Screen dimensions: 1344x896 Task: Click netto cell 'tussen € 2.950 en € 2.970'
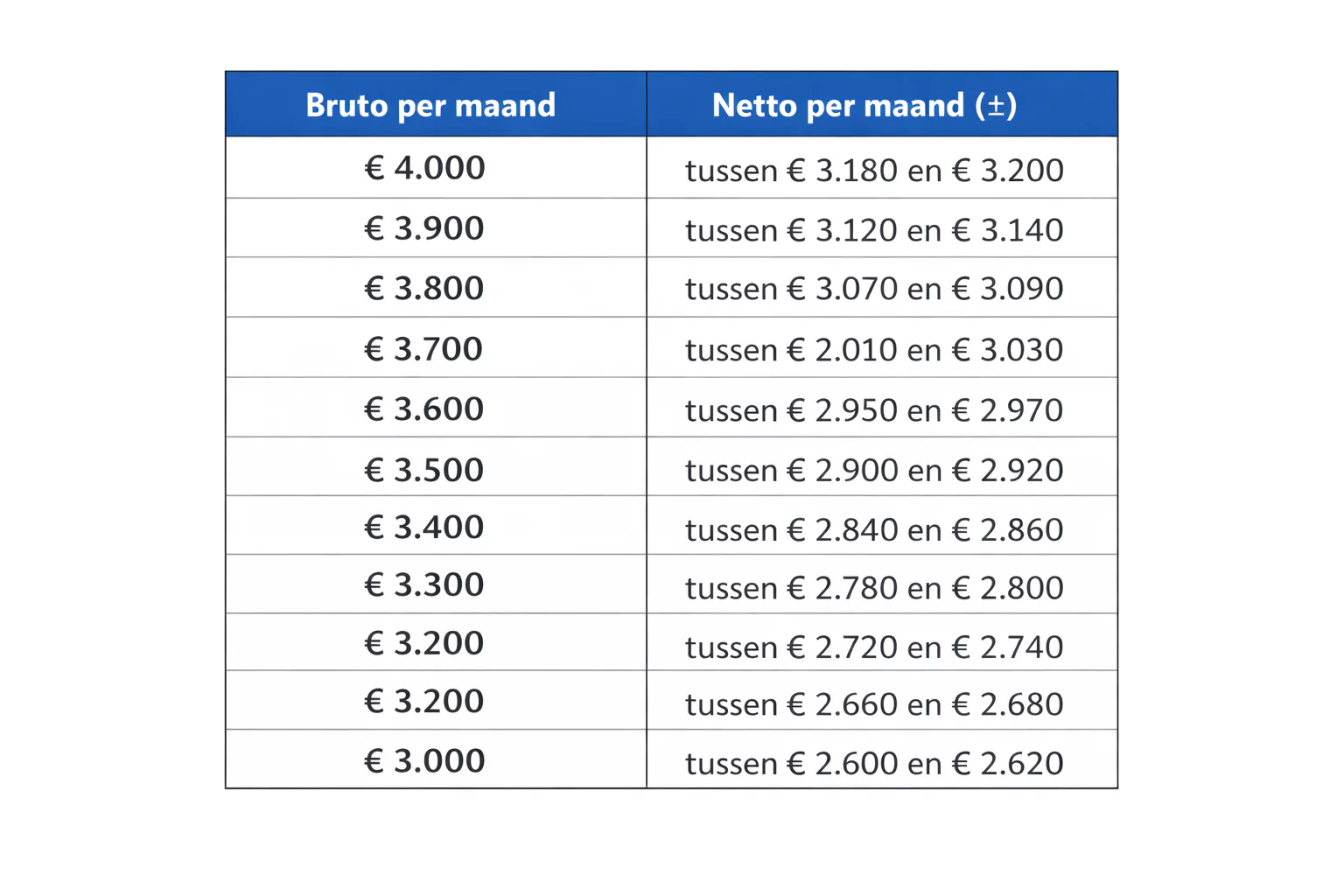[874, 410]
